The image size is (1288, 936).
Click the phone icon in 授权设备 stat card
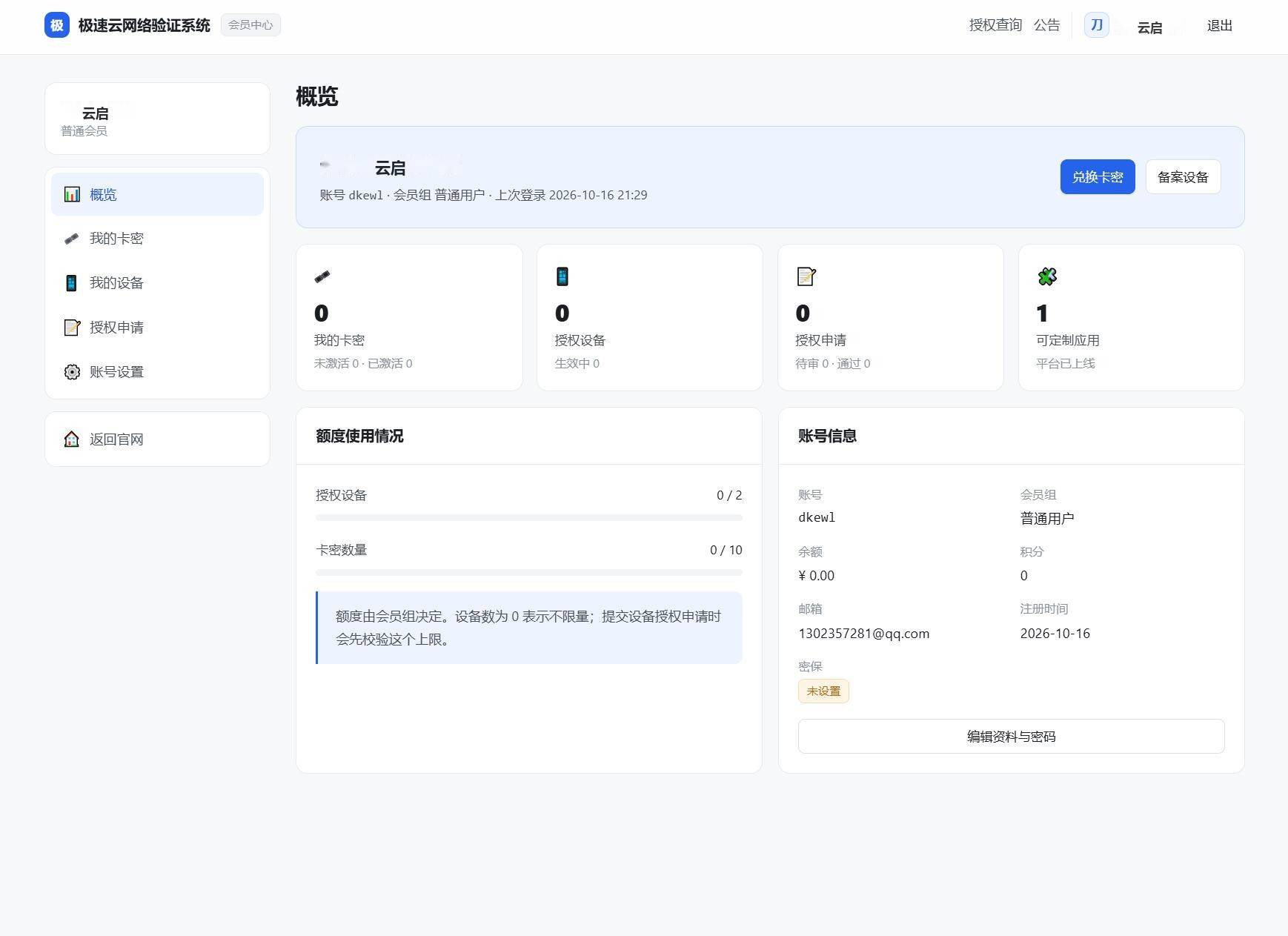(562, 276)
